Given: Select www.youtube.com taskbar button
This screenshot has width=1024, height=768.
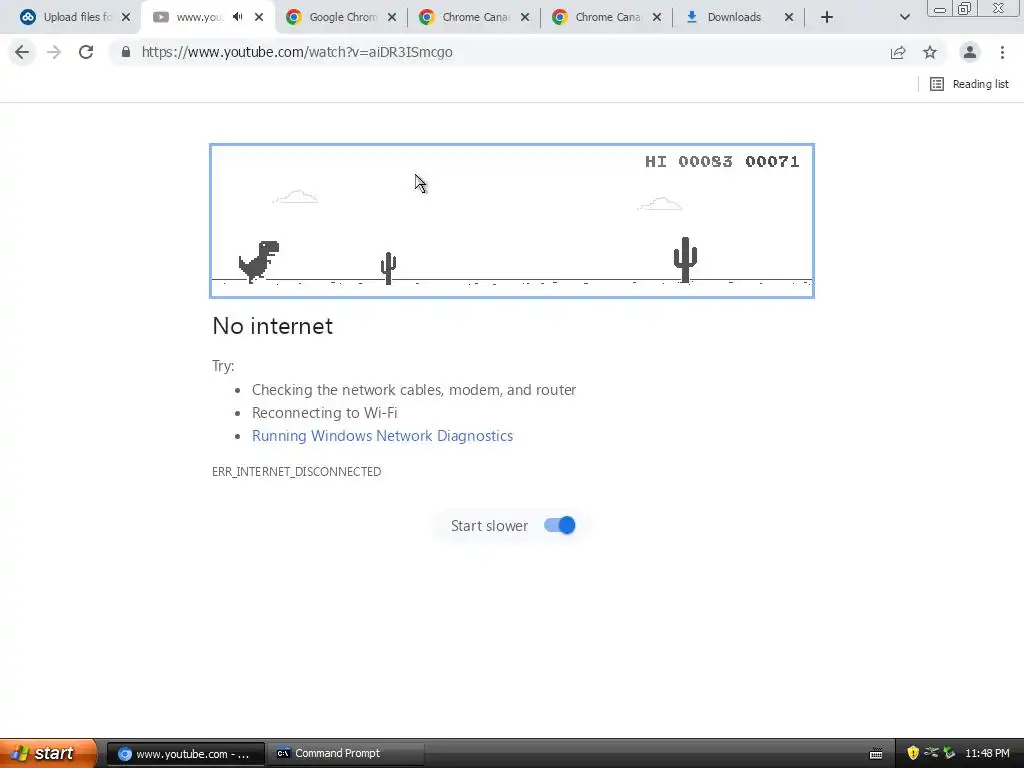Looking at the screenshot, I should pos(185,754).
